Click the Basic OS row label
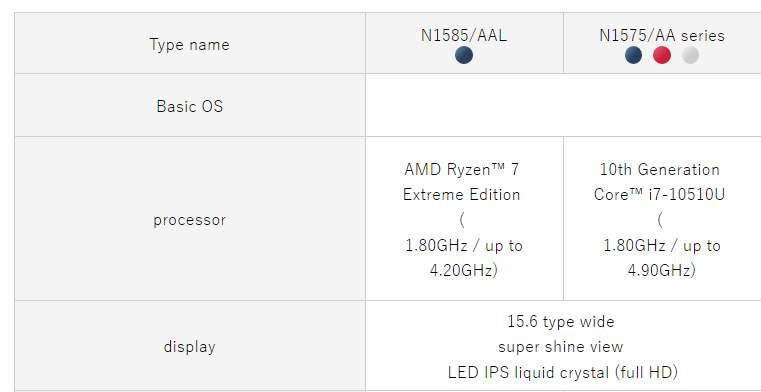The image size is (761, 392). click(189, 106)
